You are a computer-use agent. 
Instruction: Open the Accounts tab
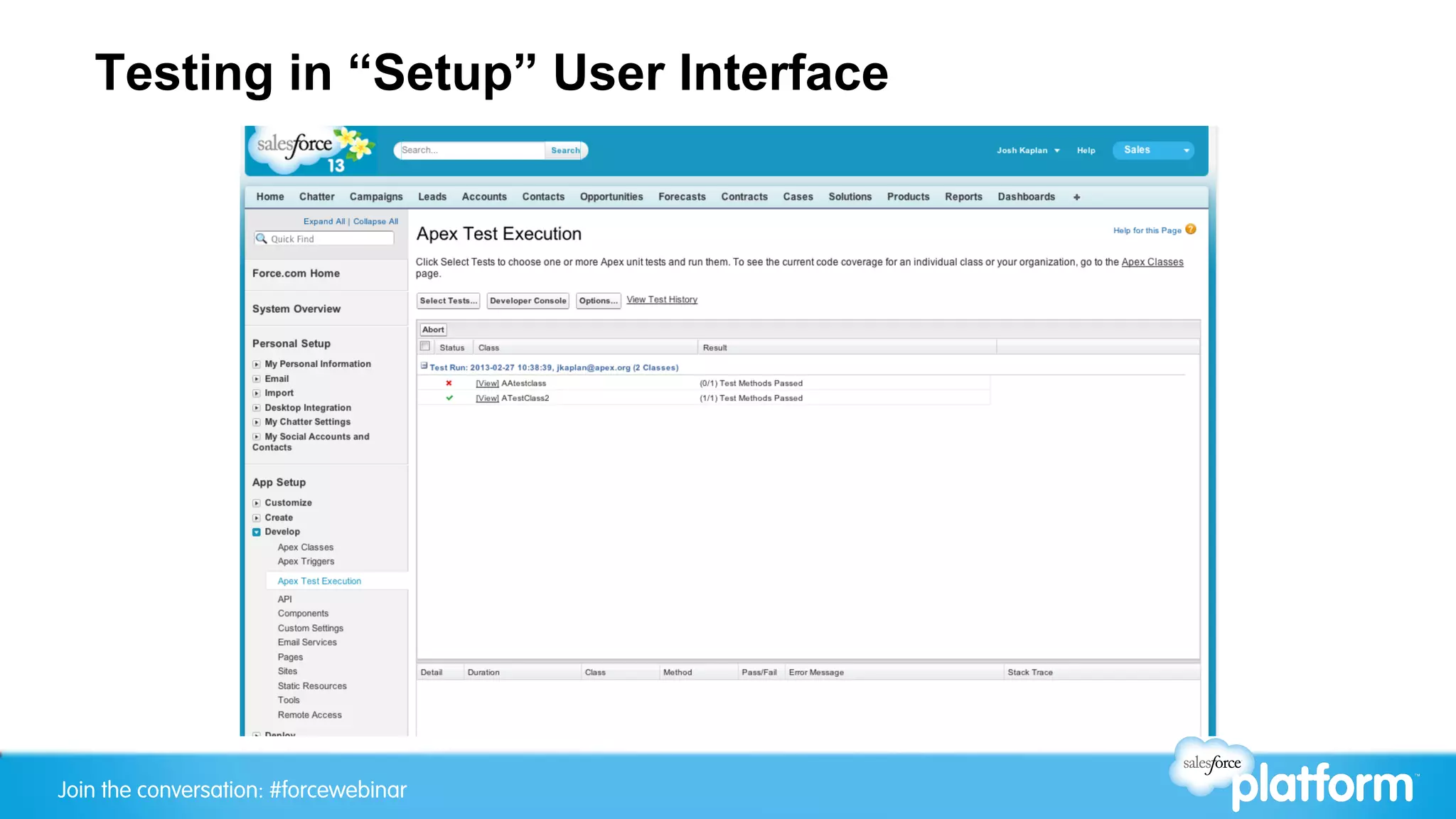click(x=484, y=197)
